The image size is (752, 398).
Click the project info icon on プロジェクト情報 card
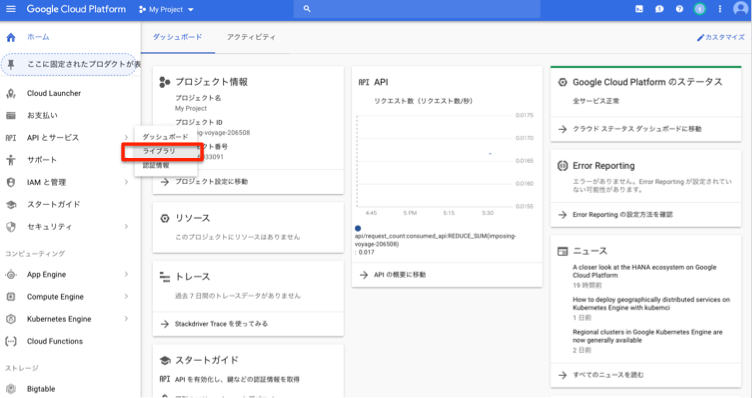coord(164,82)
